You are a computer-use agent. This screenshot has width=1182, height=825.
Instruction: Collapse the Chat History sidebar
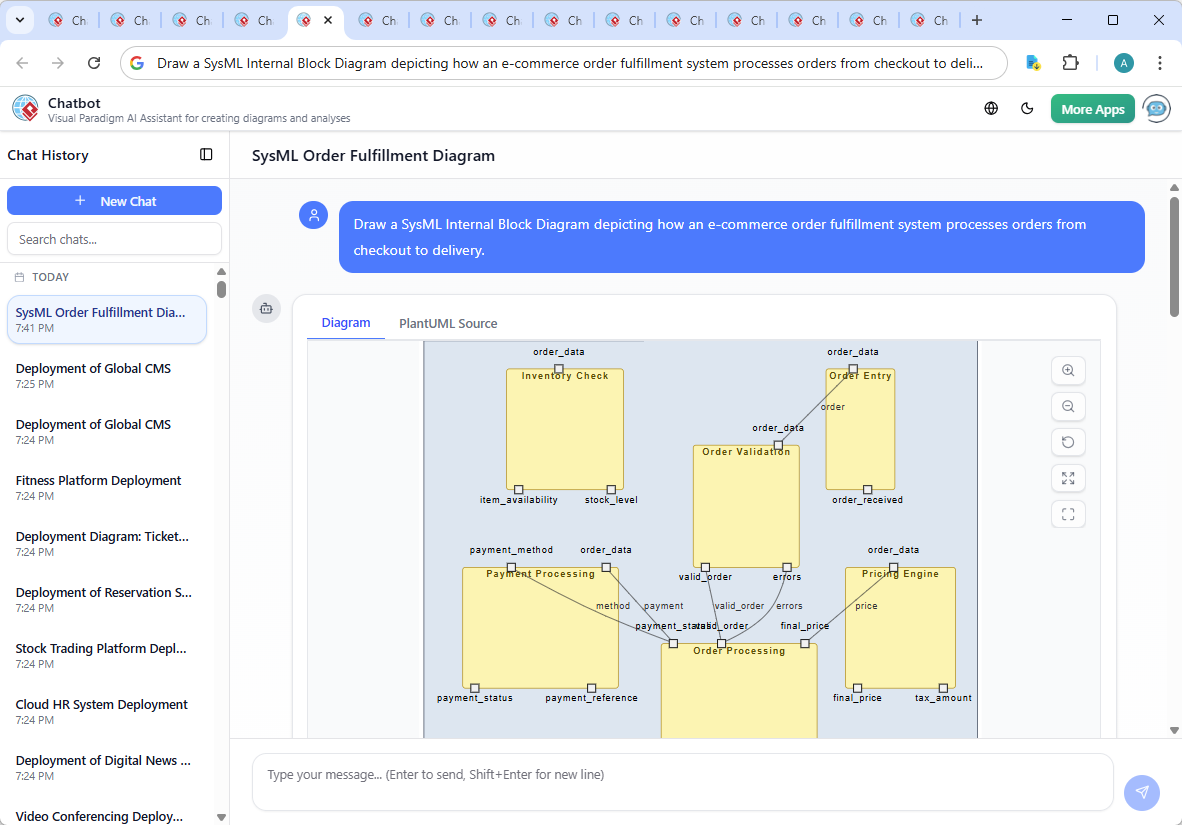point(206,154)
